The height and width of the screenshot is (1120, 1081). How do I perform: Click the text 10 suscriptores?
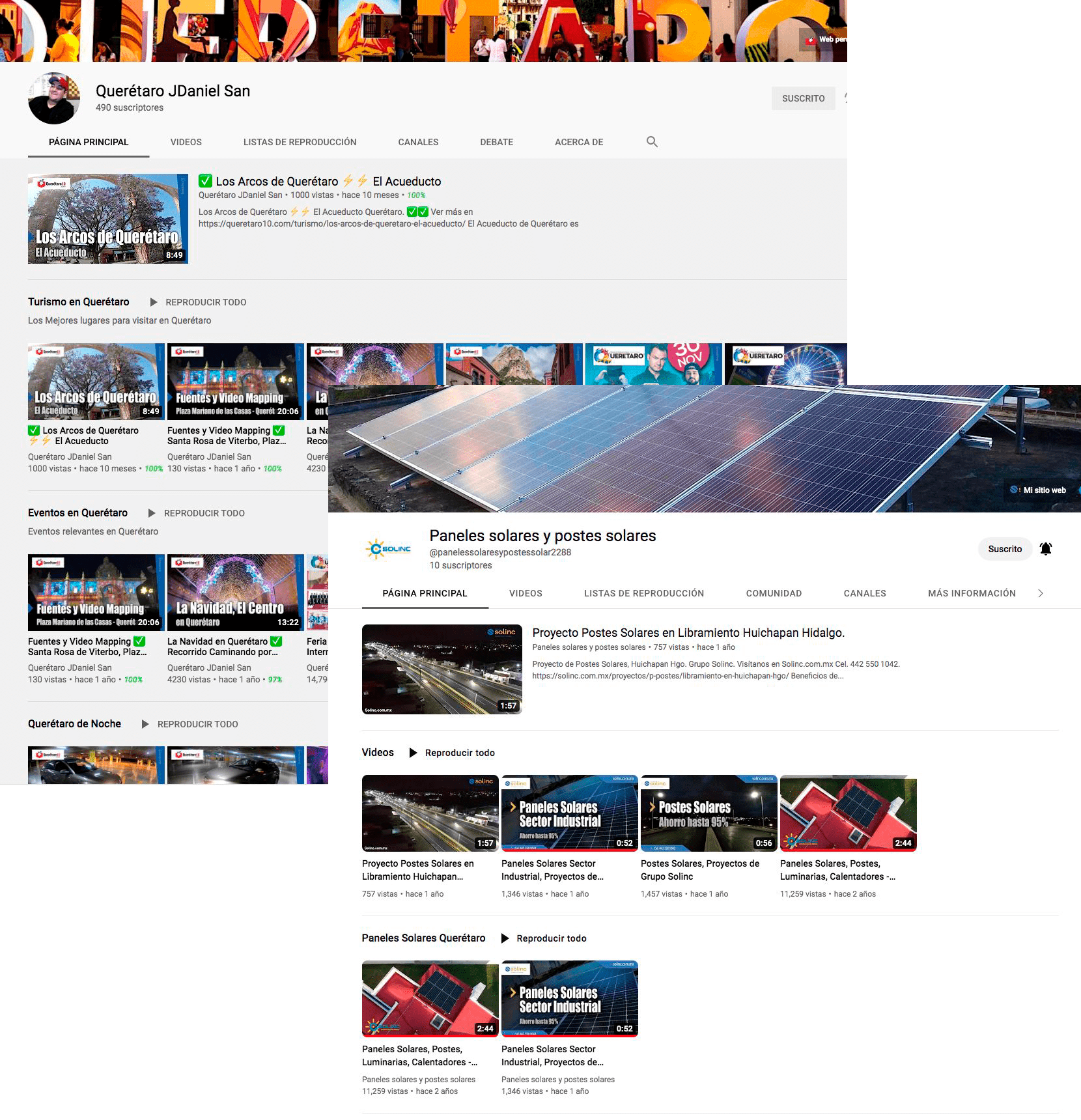[460, 565]
